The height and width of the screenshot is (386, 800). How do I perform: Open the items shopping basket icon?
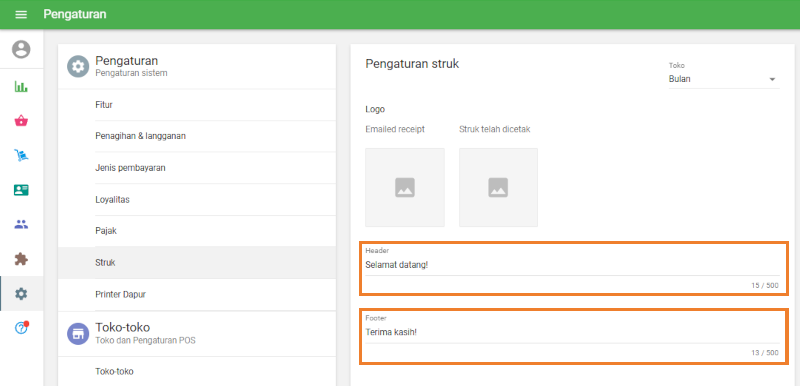[x=21, y=121]
